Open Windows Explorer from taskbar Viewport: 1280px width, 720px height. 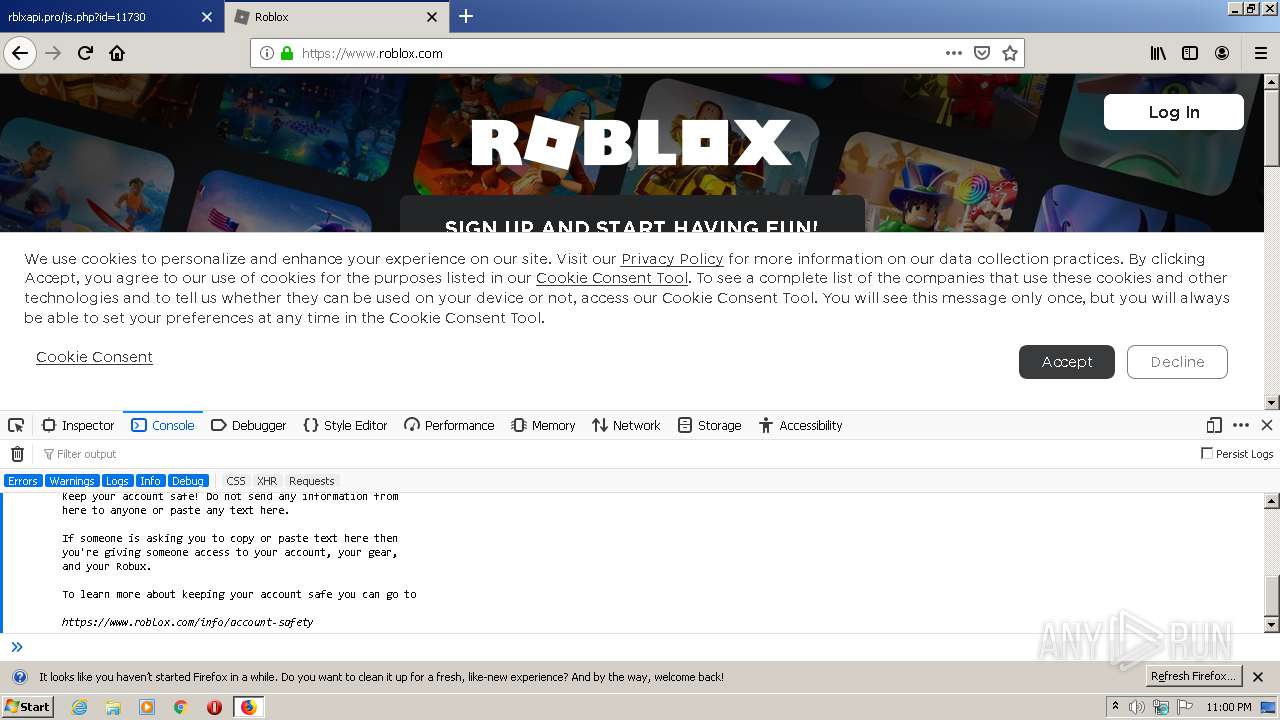113,707
